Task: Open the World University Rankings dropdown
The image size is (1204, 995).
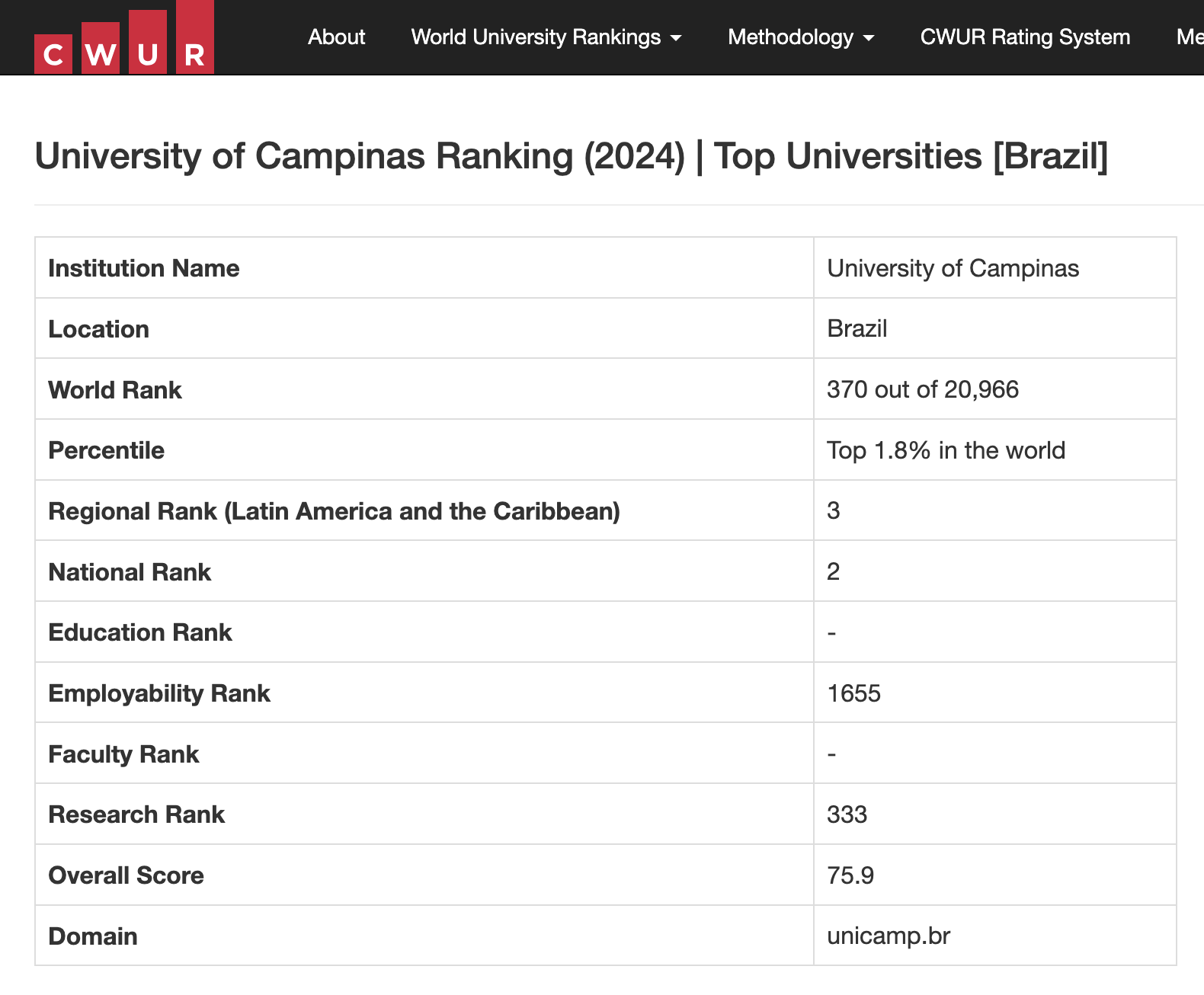Action: point(546,37)
